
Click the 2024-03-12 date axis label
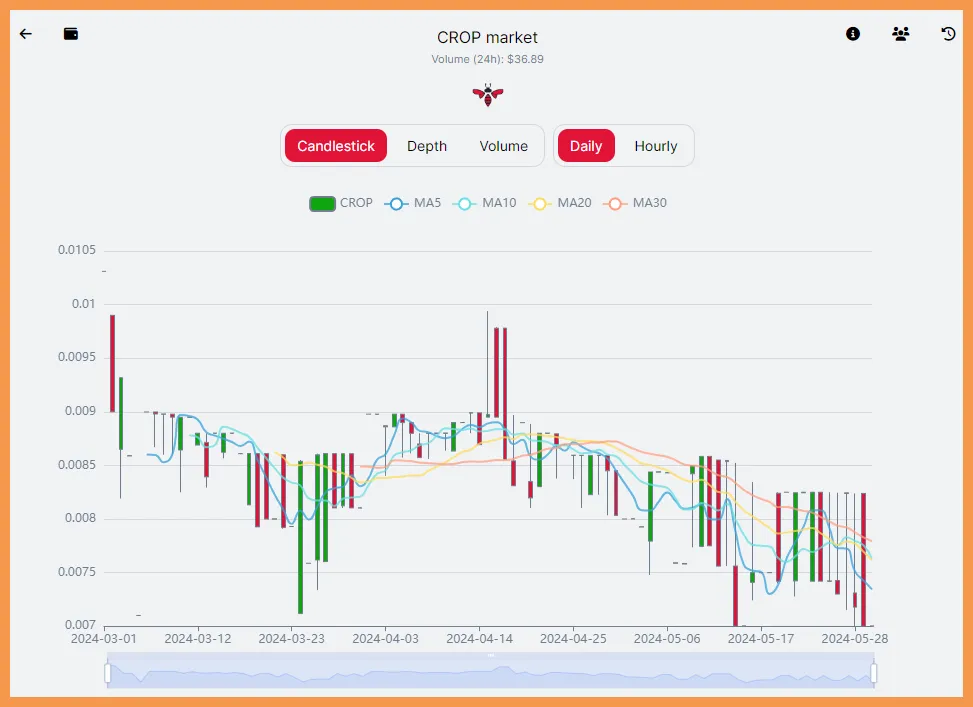coord(198,639)
